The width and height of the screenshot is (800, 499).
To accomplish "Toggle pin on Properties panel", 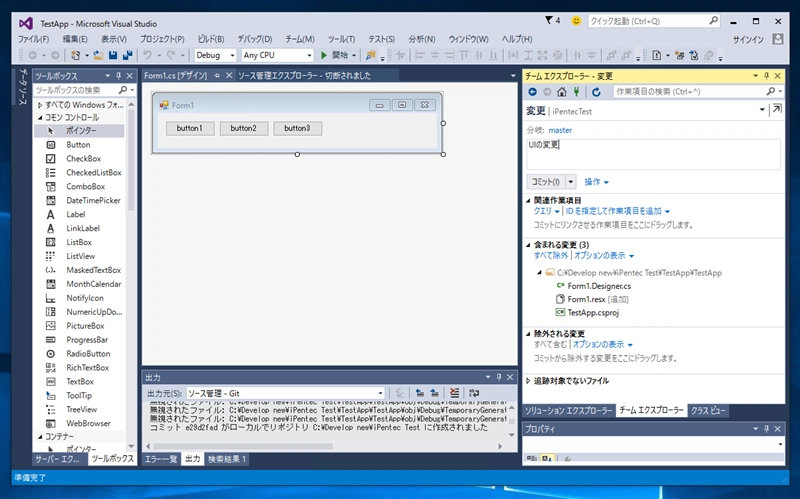I will point(766,429).
